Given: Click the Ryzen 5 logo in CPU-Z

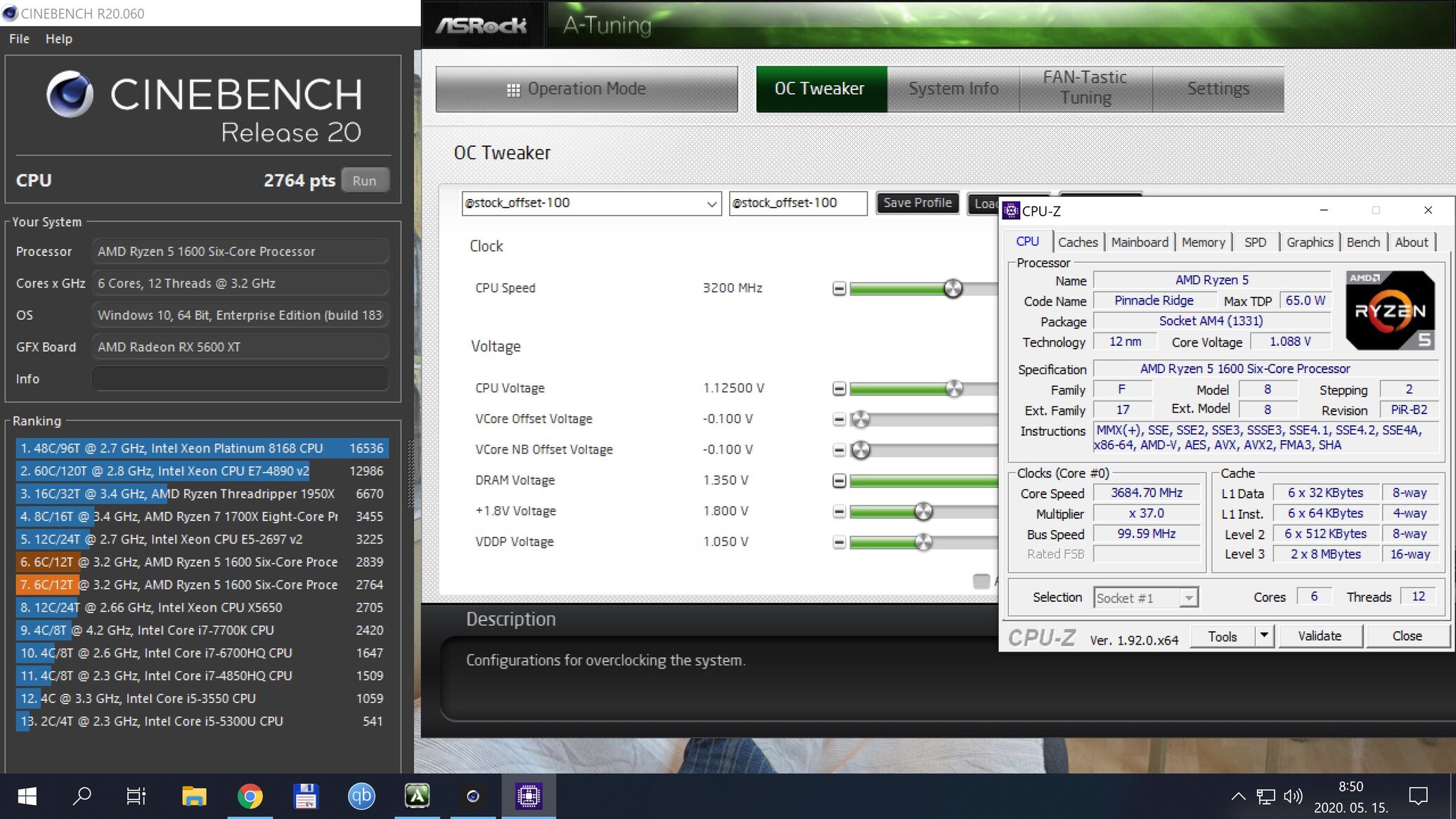Looking at the screenshot, I should point(1391,310).
